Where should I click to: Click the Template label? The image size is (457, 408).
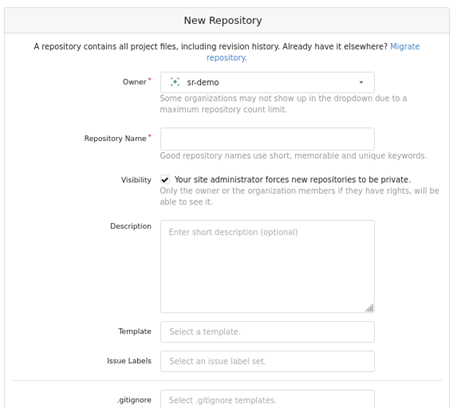(x=135, y=331)
